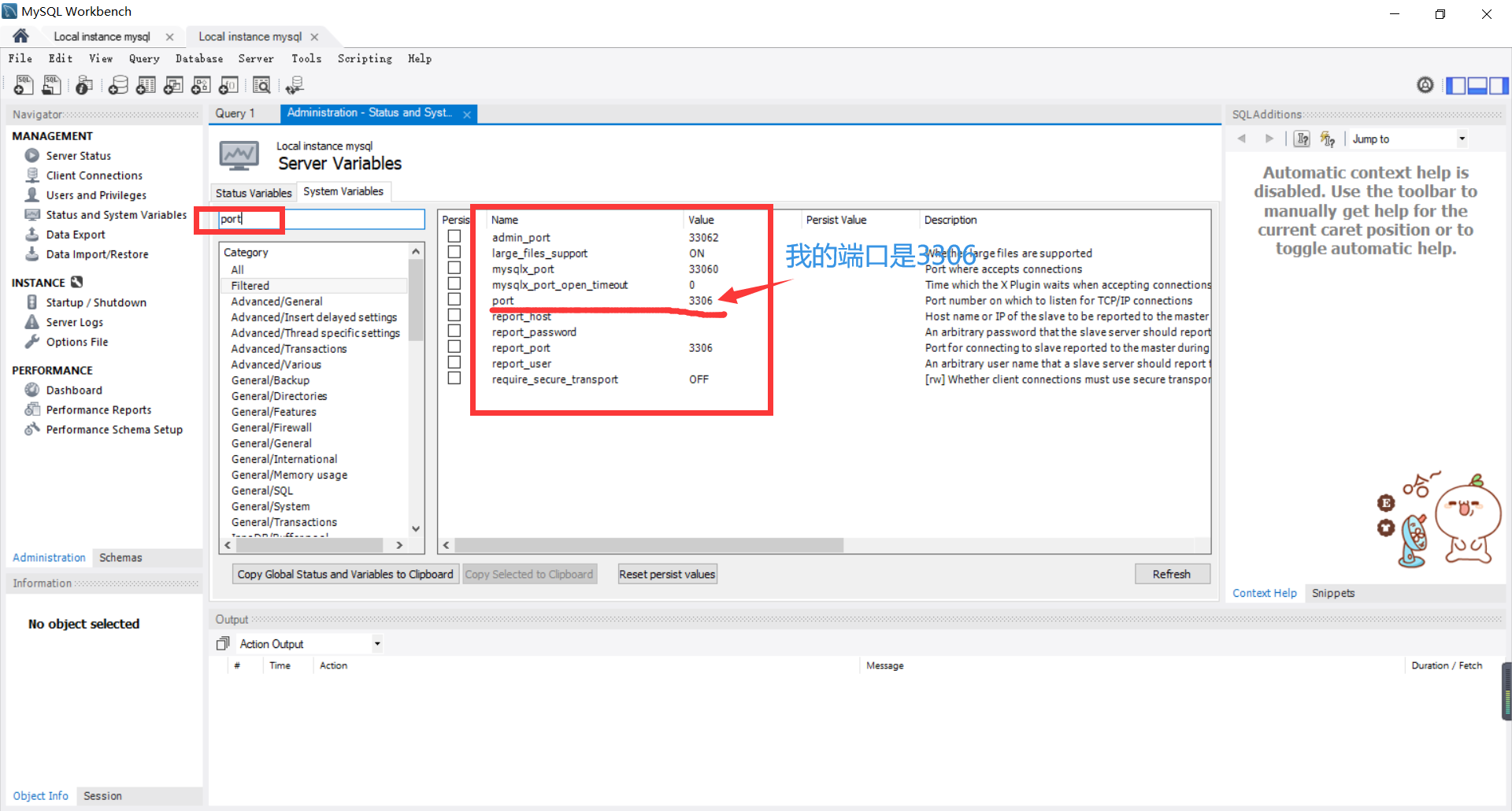Open Data Export

pyautogui.click(x=75, y=235)
